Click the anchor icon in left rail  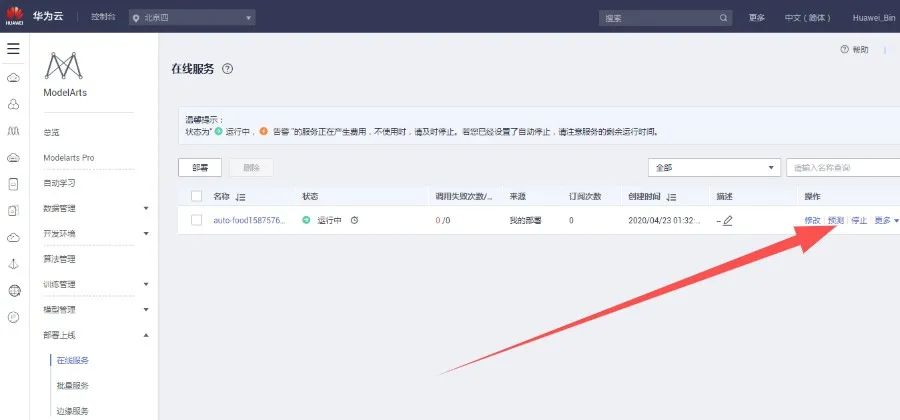tap(14, 264)
